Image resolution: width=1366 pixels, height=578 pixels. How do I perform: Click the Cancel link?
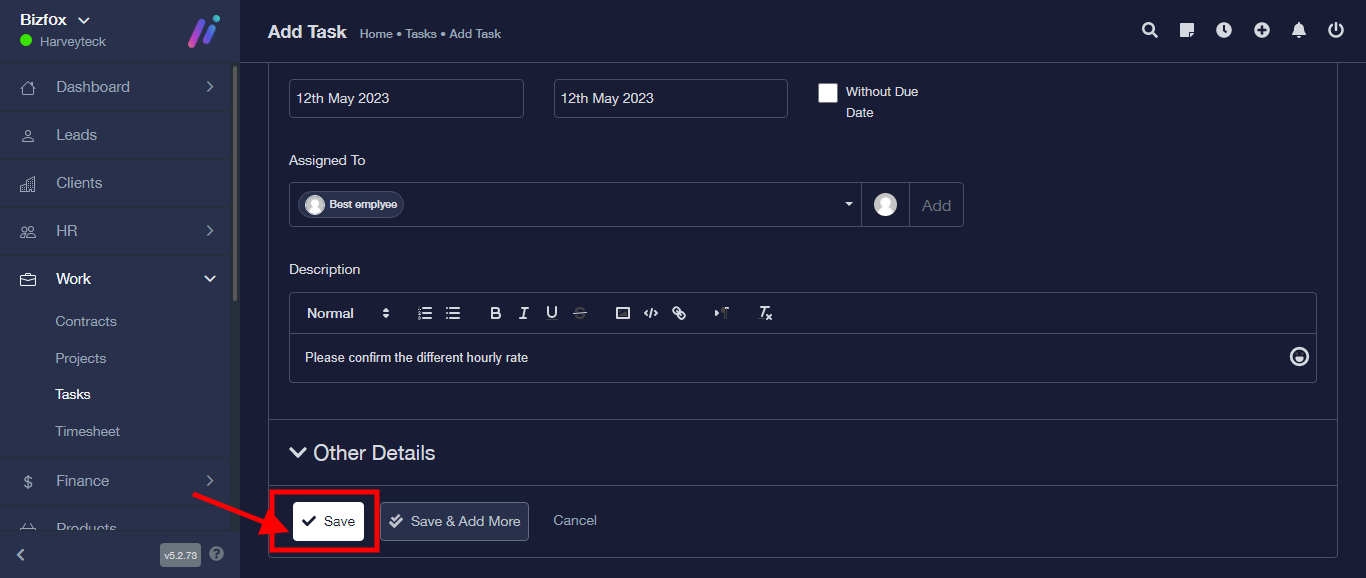pyautogui.click(x=575, y=520)
